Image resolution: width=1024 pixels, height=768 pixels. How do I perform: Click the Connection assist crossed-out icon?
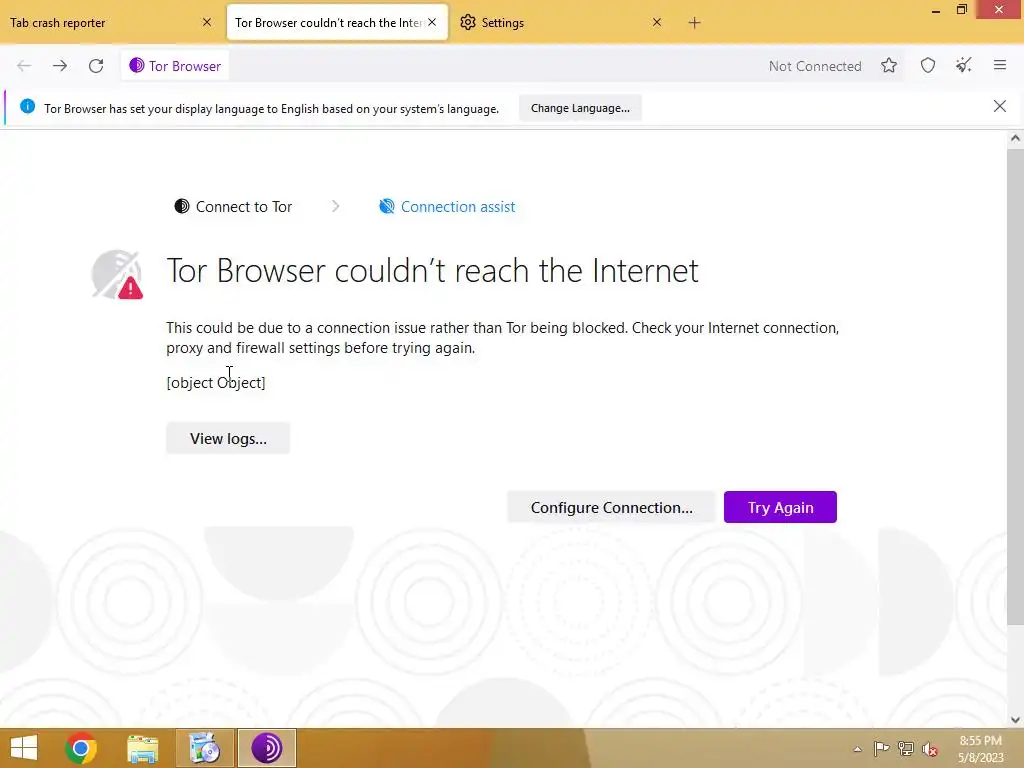pos(387,206)
